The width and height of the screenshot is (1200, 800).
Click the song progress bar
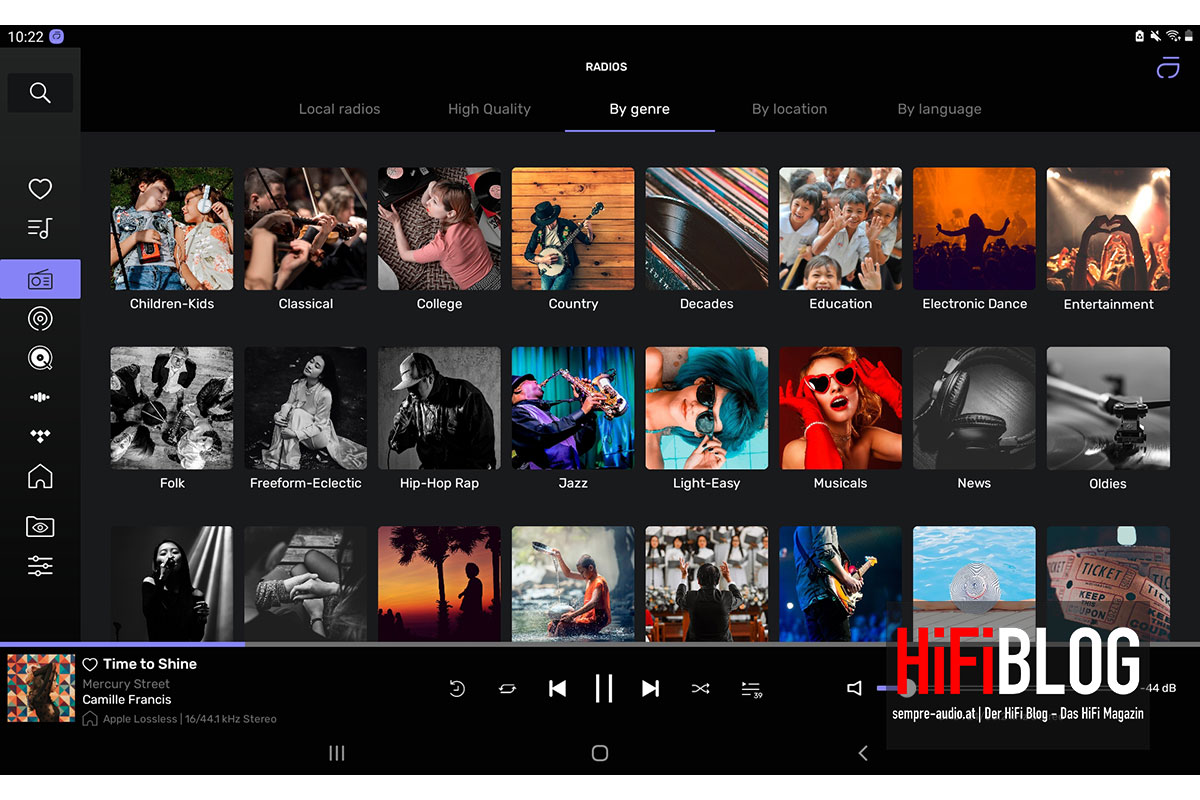(600, 644)
